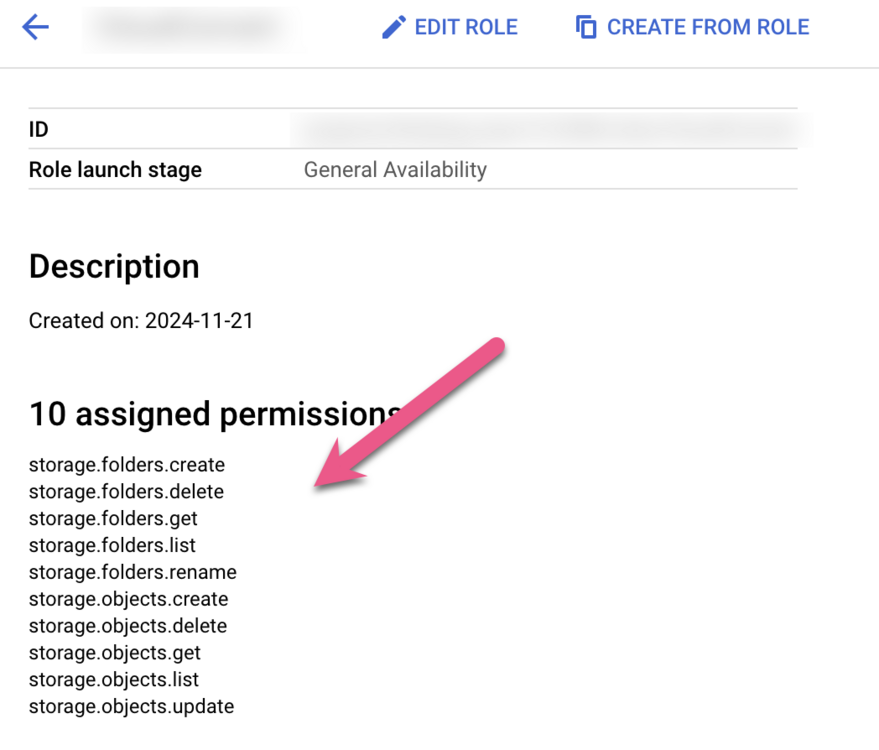Click the storage.folders.get permission
The width and height of the screenshot is (879, 750).
tap(113, 519)
